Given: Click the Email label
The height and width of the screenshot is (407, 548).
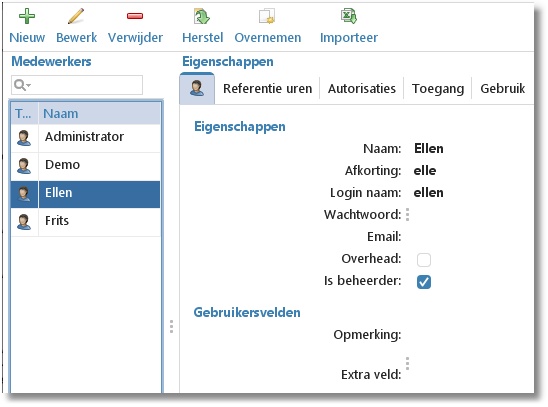Looking at the screenshot, I should 384,237.
